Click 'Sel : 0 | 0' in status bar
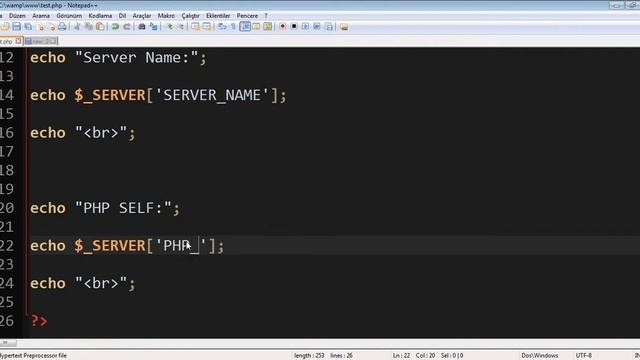Viewport: 640px width, 360px height. (x=452, y=356)
